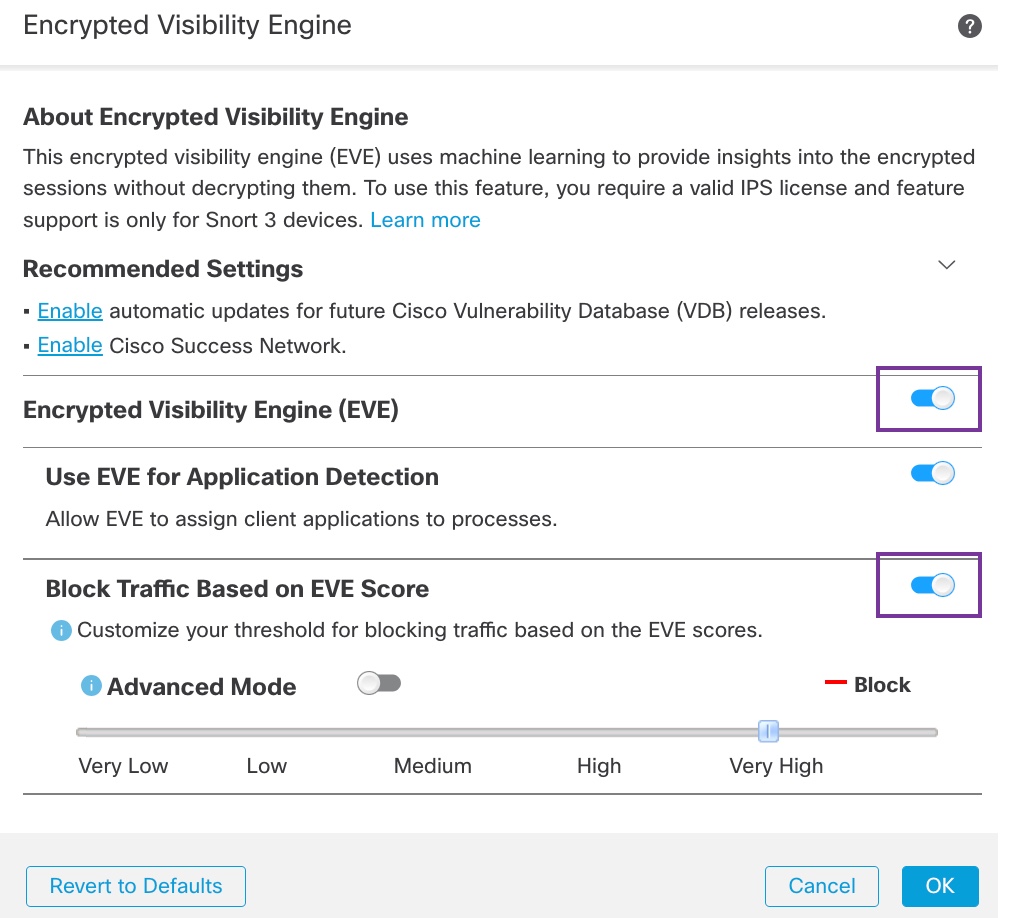The image size is (1014, 918).
Task: Click Enable link for Cisco Success Network
Action: click(x=70, y=345)
